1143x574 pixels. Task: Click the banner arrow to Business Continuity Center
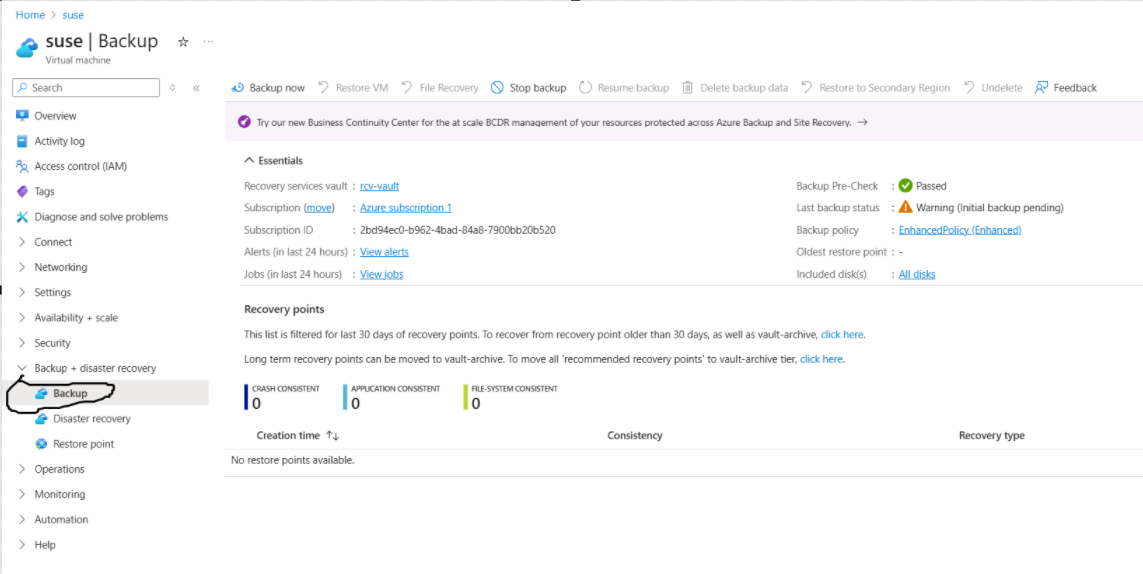click(862, 123)
